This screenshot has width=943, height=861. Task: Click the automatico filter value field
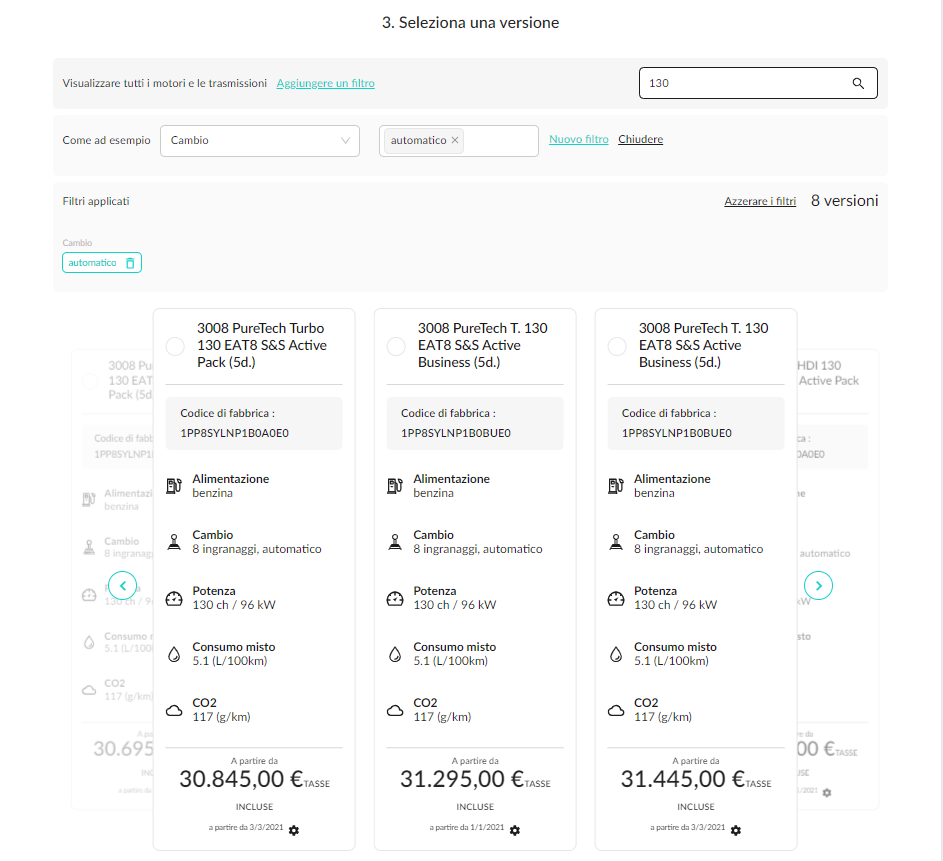tap(458, 141)
